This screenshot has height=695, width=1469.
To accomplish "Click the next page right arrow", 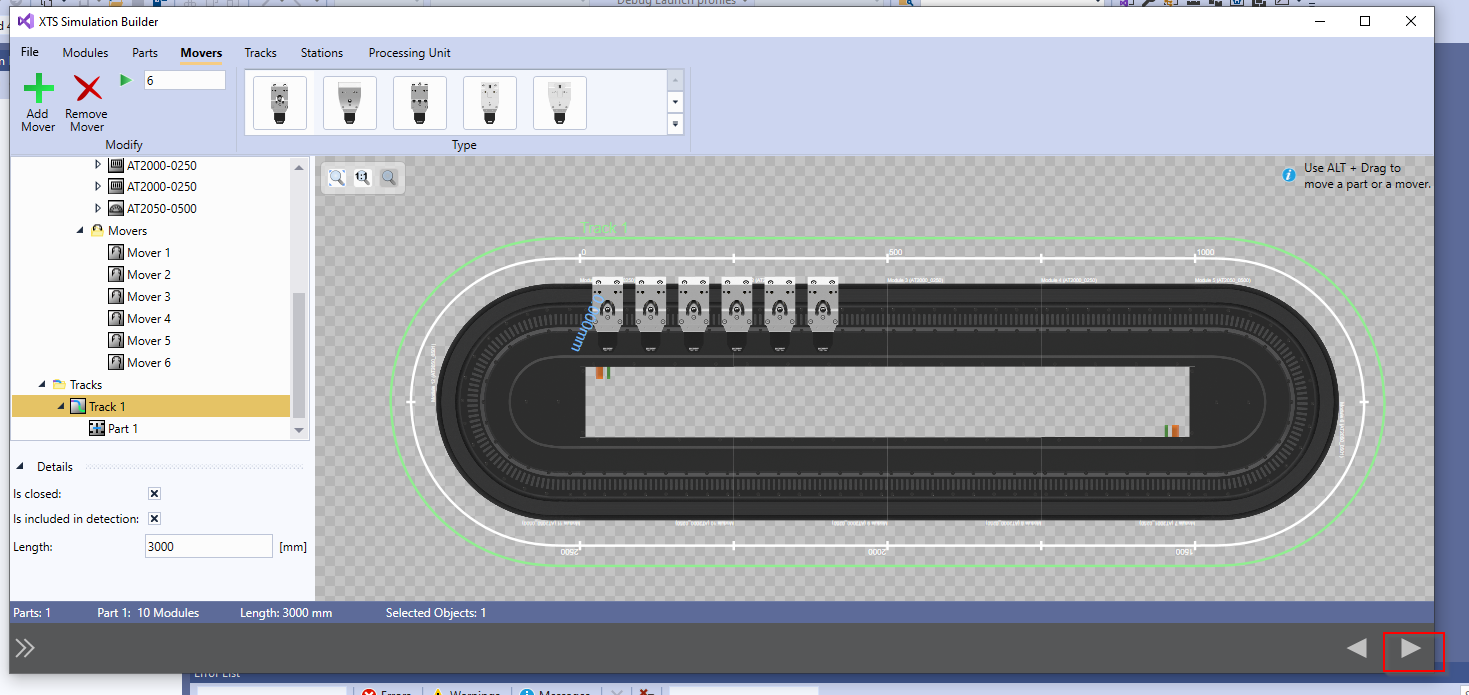I will click(x=1411, y=648).
